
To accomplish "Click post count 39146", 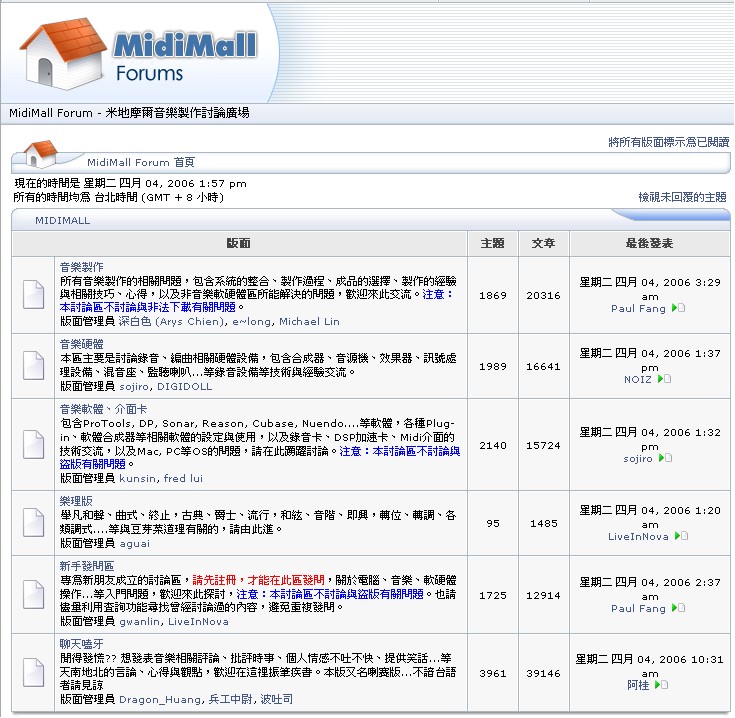I will coord(543,673).
